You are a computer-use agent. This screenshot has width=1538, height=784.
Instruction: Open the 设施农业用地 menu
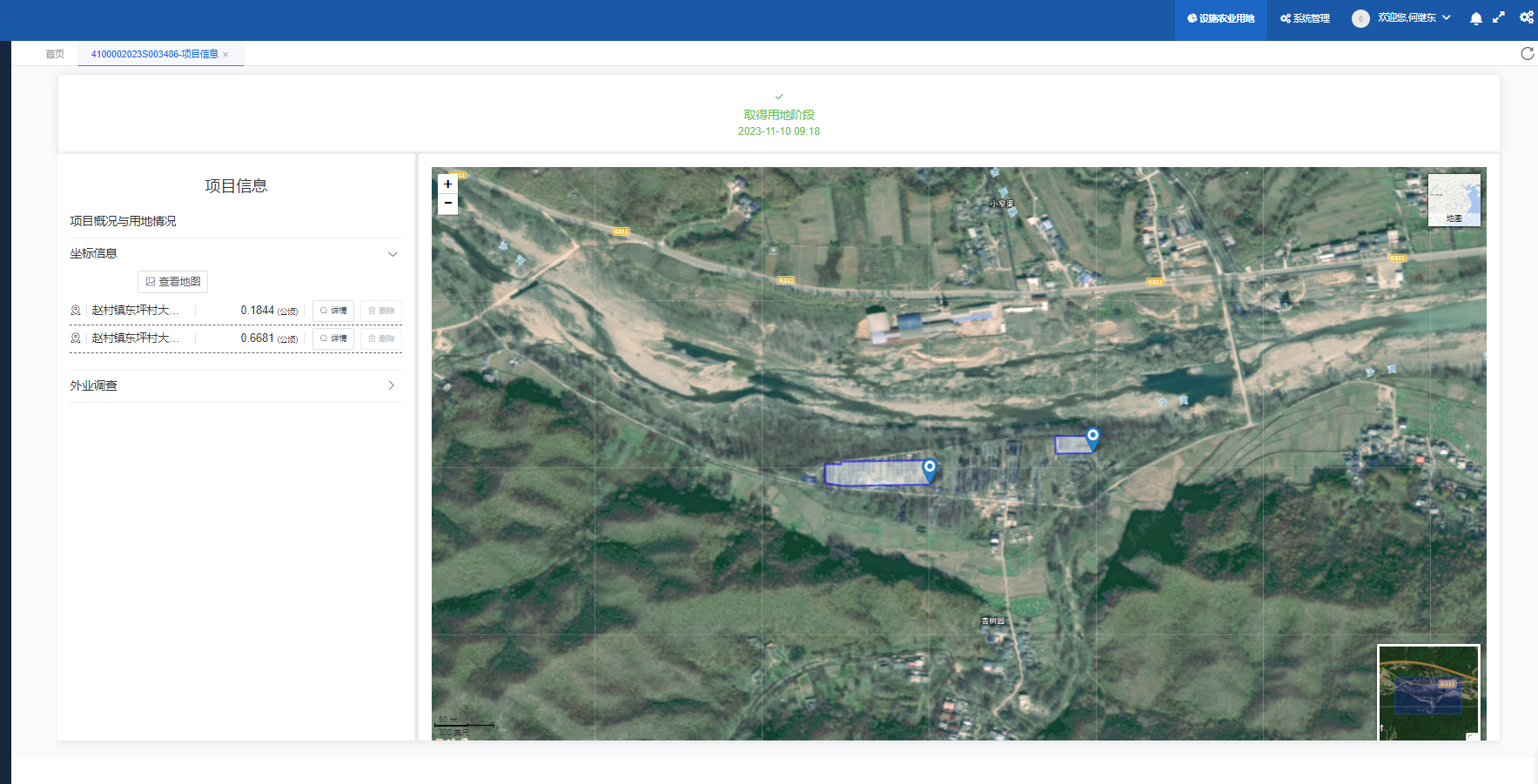click(x=1220, y=18)
